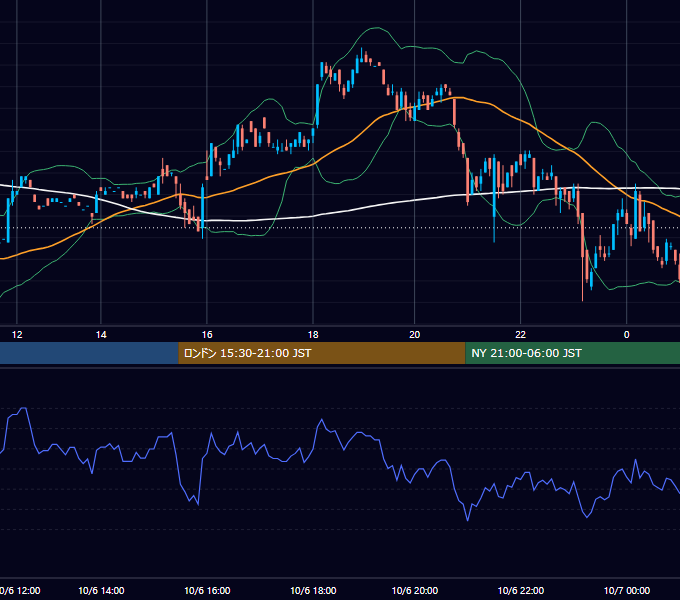Screen dimensions: 680x600
Task: Click the 10/6 18:00 date label
Action: pos(313,590)
